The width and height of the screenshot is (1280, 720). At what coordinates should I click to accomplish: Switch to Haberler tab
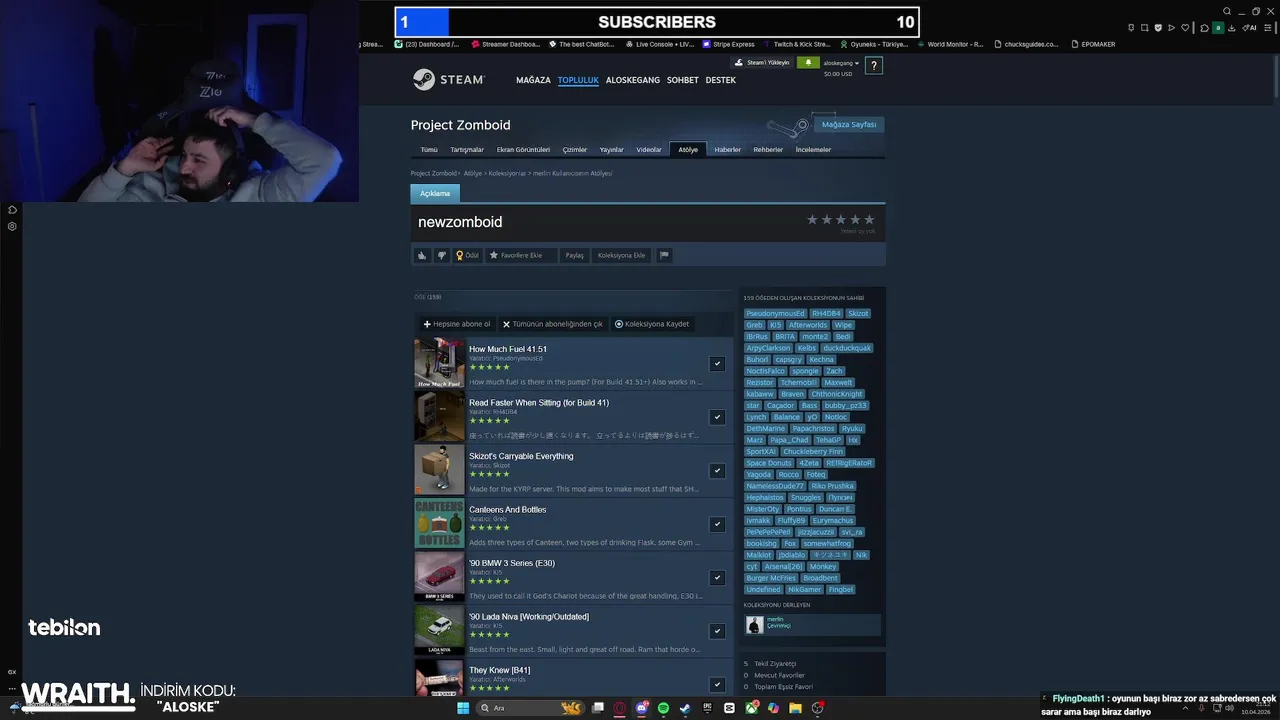pyautogui.click(x=728, y=150)
